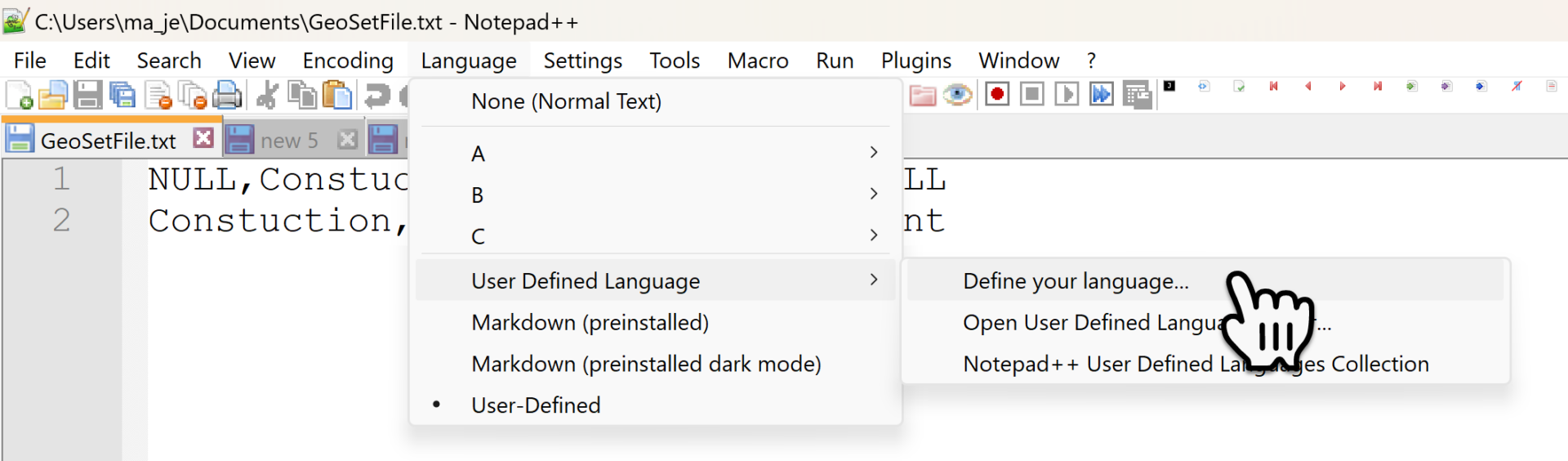Screen dimensions: 1568x461
Task: Choose Markdown (preinstalled dark mode) language
Action: 646,364
